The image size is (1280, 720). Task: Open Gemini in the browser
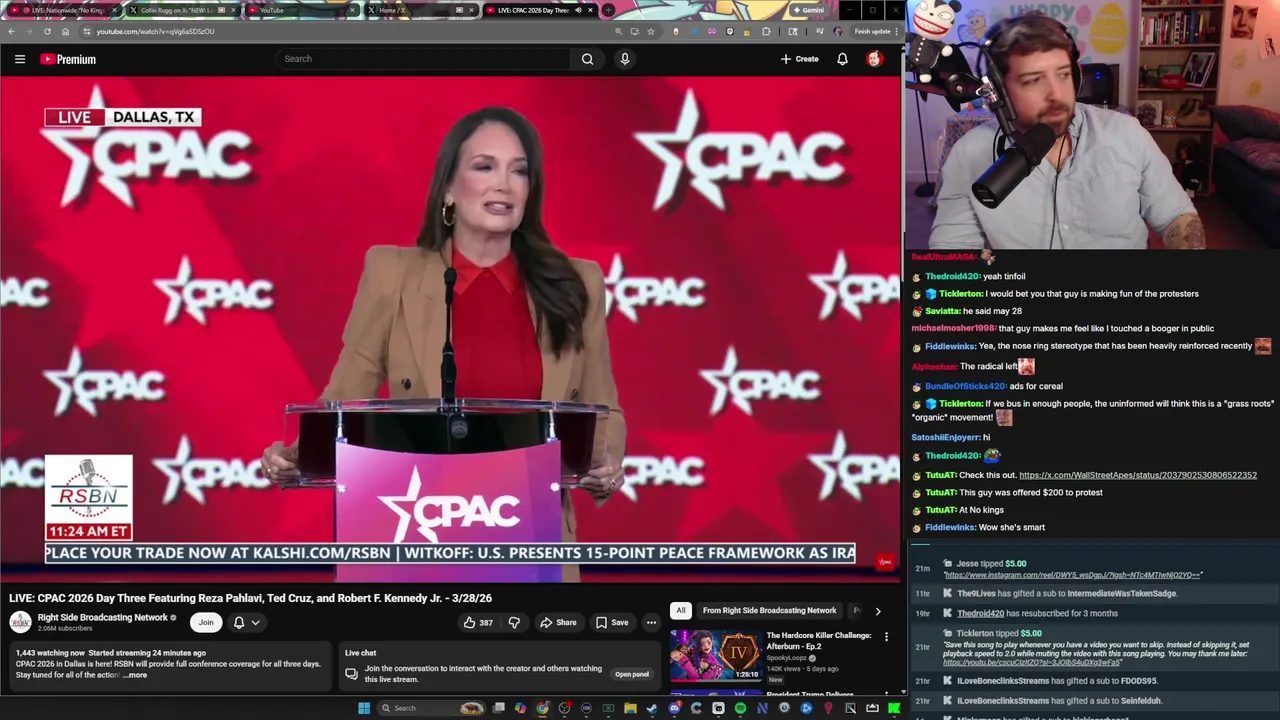point(808,10)
